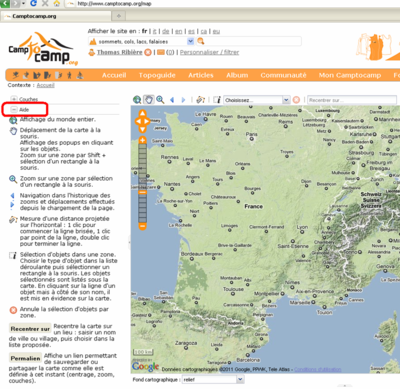Open the Album menu

237,75
